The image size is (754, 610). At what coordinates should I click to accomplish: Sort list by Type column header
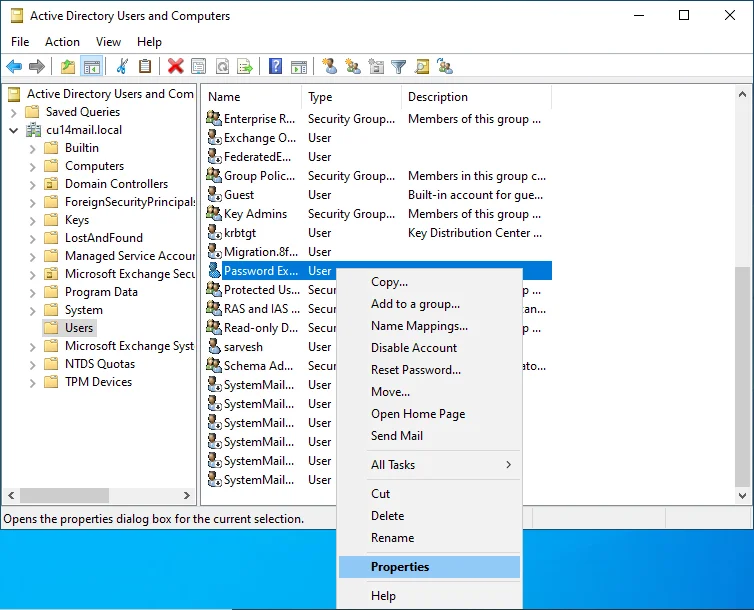click(352, 97)
